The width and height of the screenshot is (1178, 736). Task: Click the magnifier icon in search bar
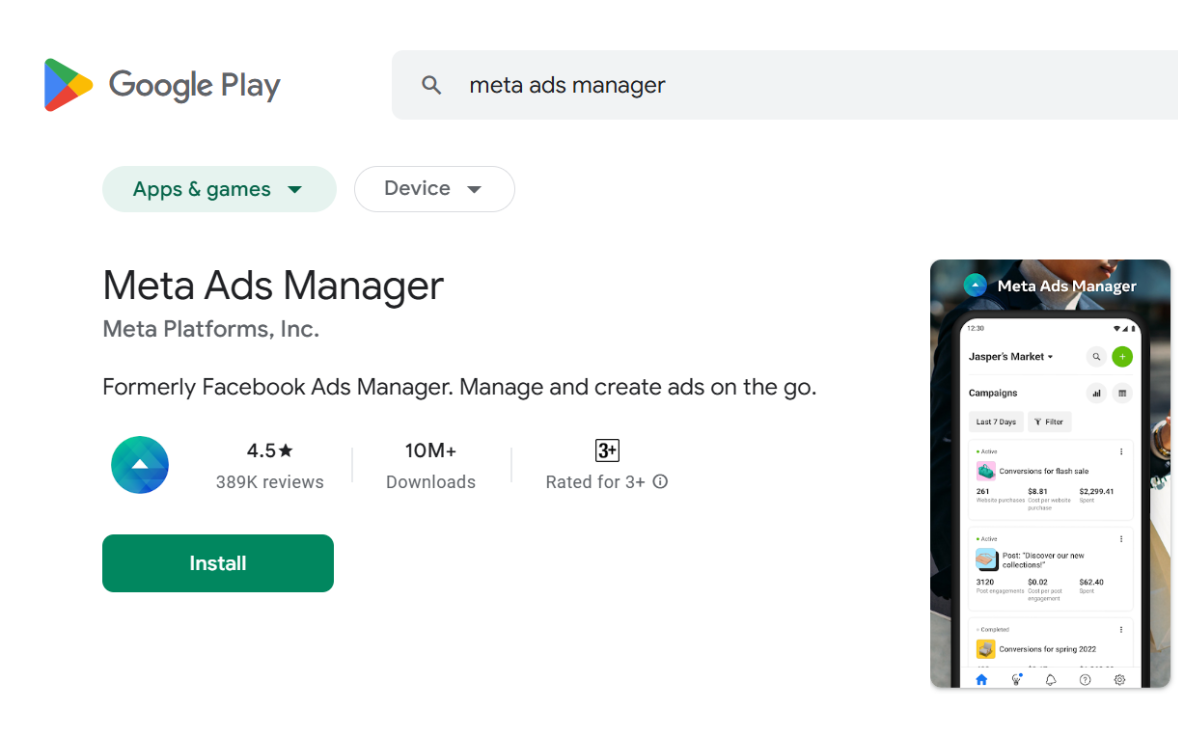tap(431, 85)
